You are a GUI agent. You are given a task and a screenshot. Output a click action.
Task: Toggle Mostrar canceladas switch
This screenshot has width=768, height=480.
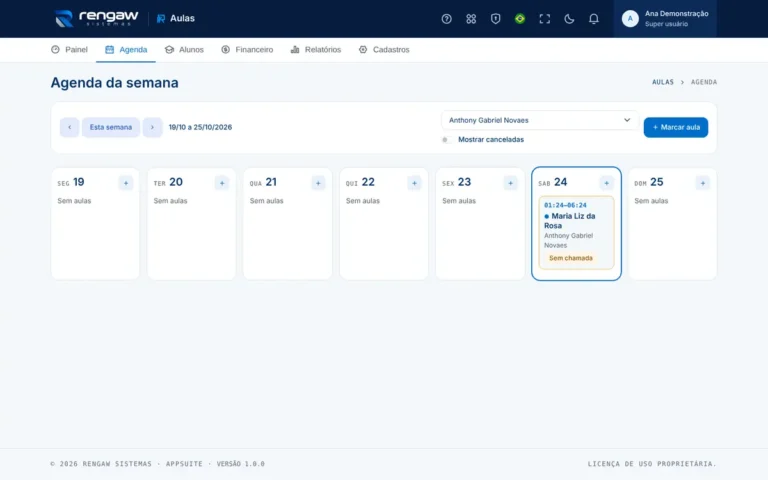[446, 140]
